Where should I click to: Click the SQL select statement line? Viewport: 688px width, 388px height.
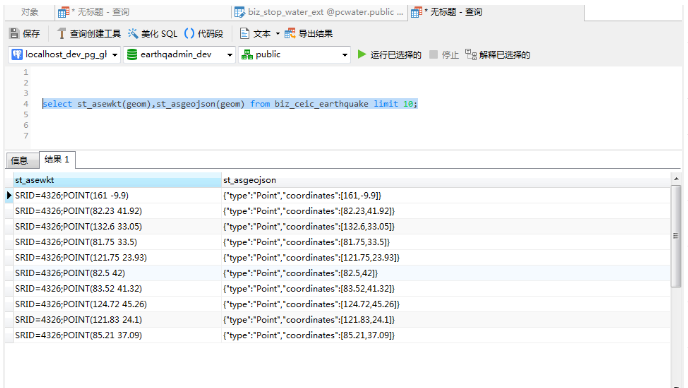coord(230,104)
